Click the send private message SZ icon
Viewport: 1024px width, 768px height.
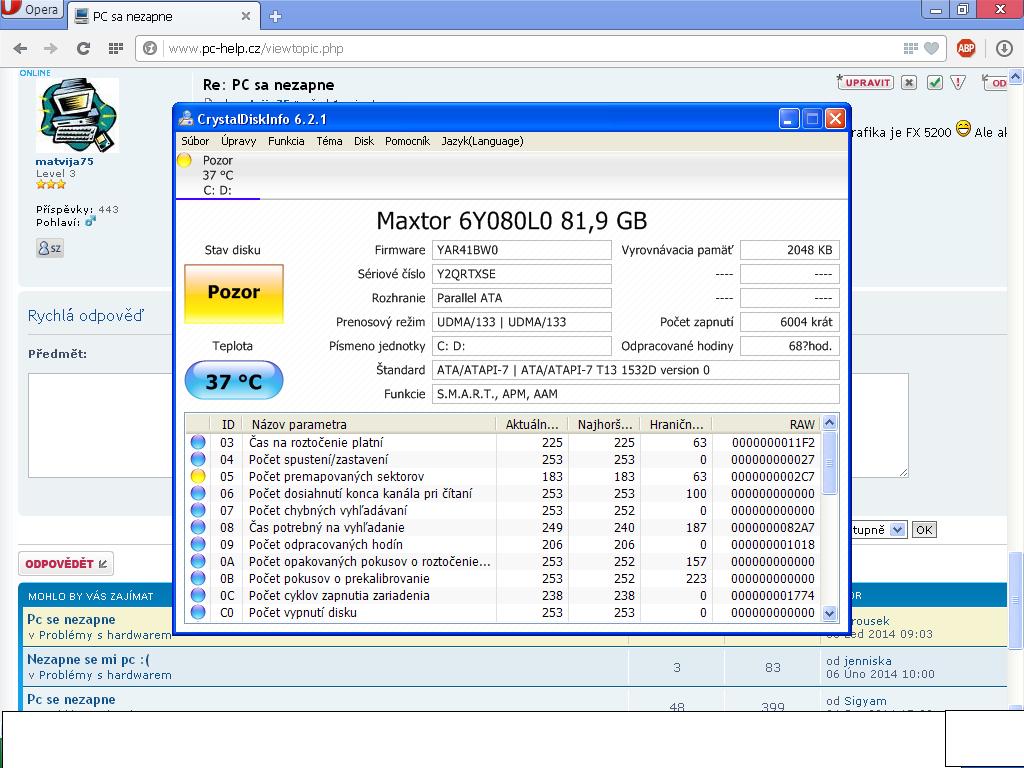click(x=50, y=248)
